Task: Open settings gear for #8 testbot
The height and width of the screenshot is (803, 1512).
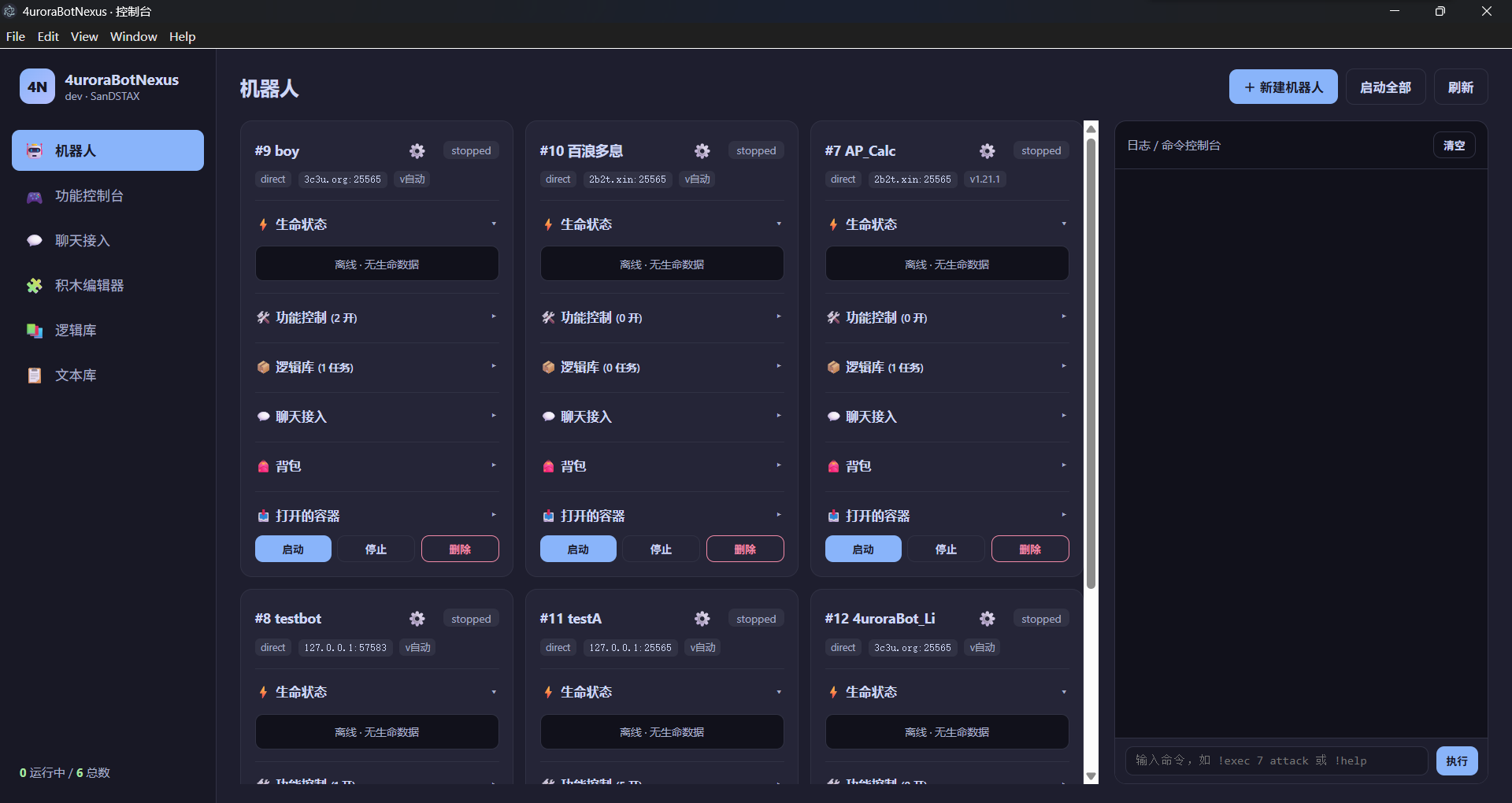Action: (417, 619)
